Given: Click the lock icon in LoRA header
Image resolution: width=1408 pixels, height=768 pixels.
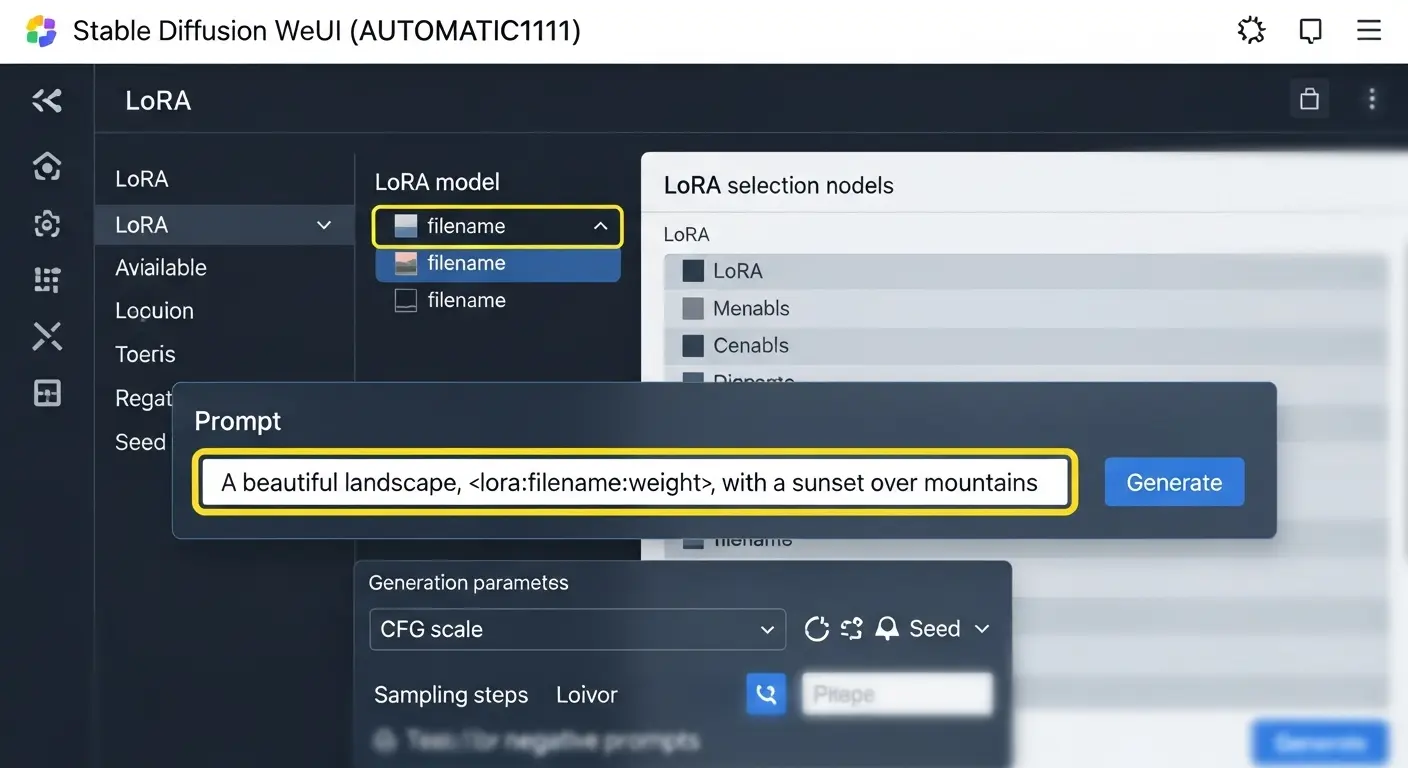Looking at the screenshot, I should tap(1308, 99).
